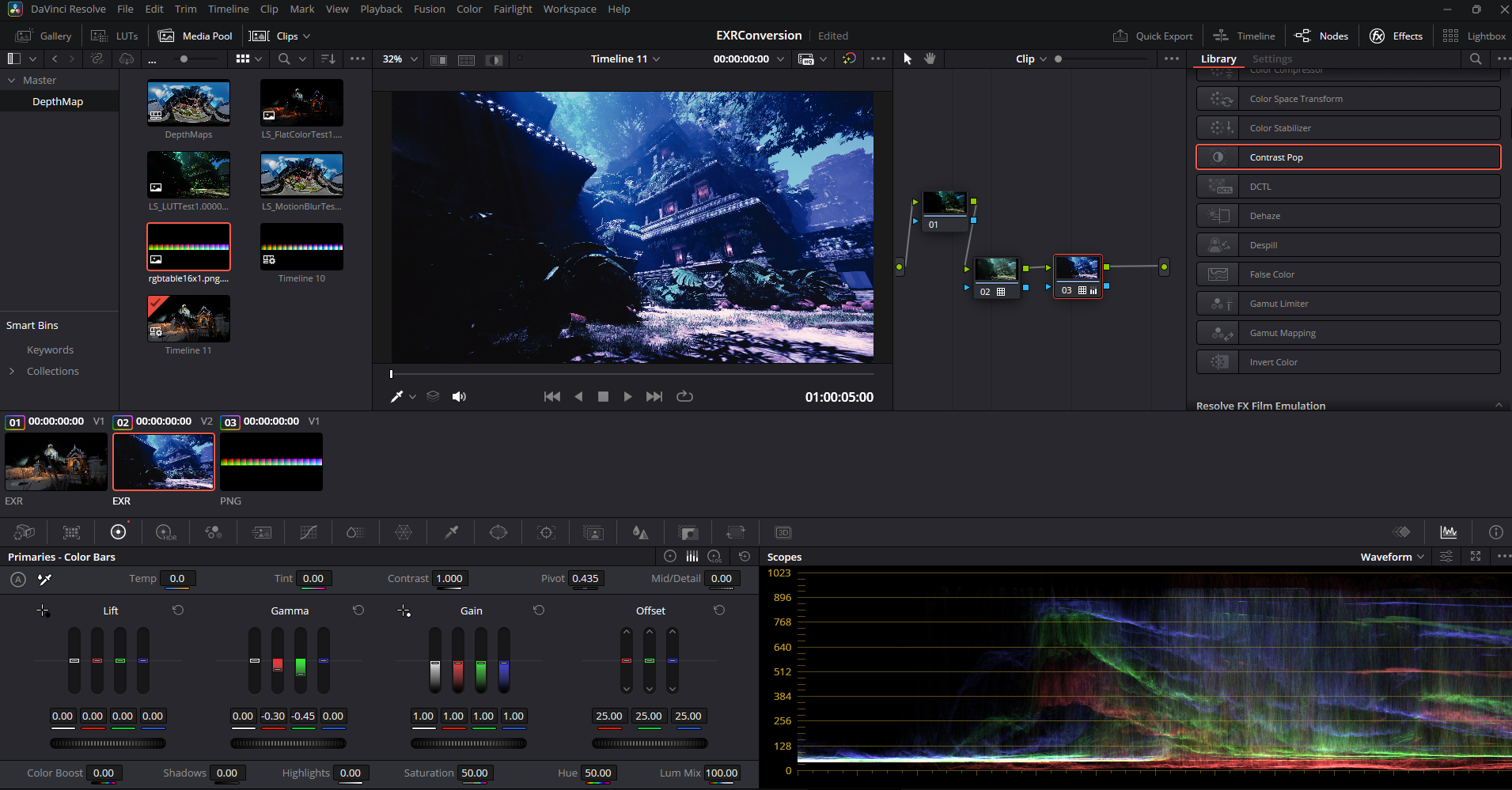Image resolution: width=1512 pixels, height=790 pixels.
Task: Select the Gamut Mapping effect
Action: point(1348,333)
